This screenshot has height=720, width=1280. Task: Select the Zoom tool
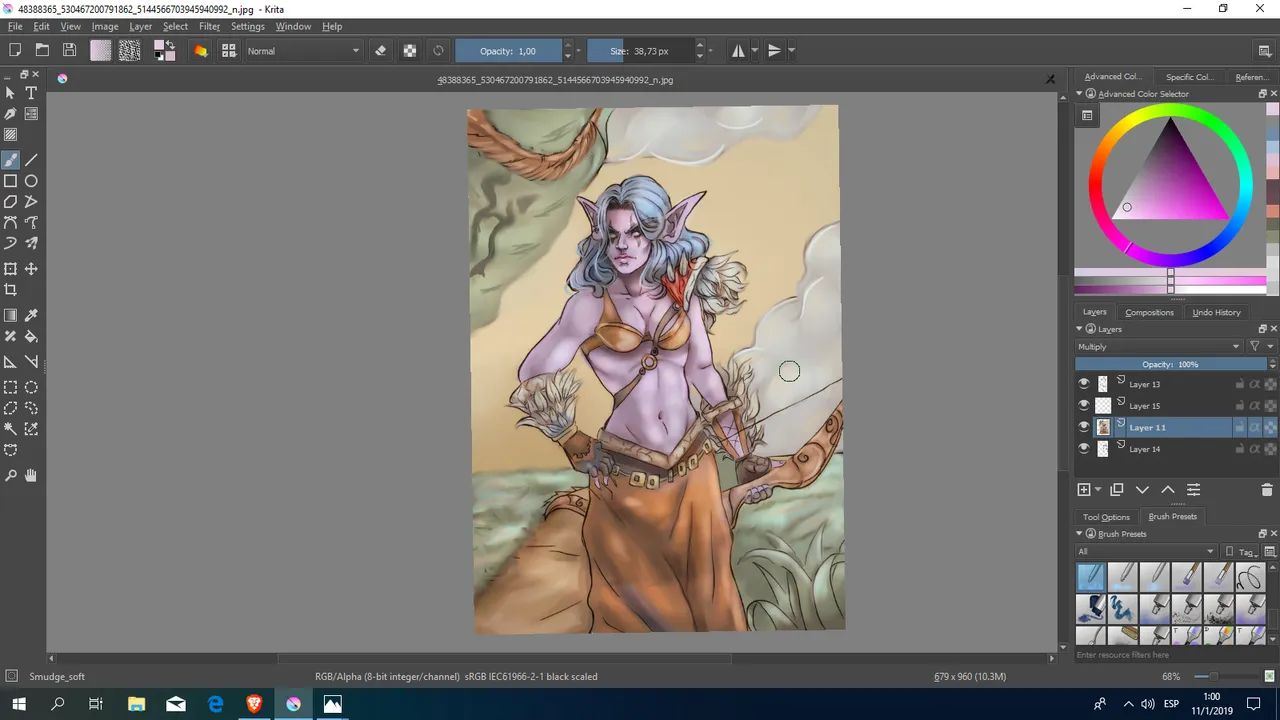click(10, 476)
